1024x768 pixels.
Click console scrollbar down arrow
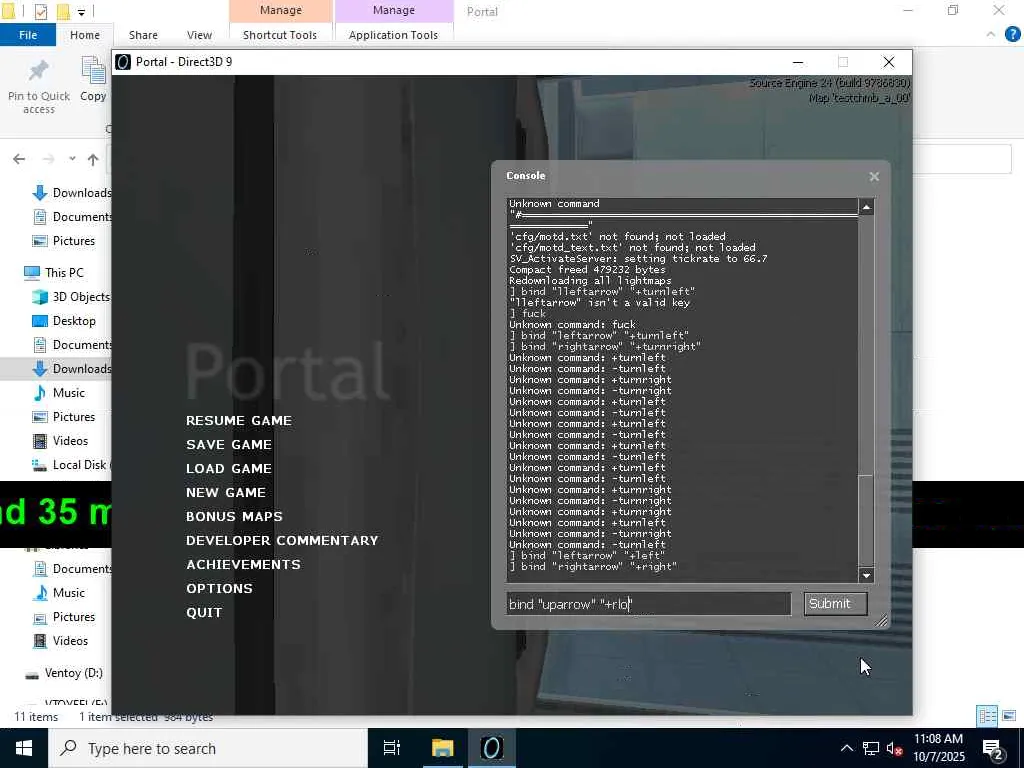(x=866, y=575)
